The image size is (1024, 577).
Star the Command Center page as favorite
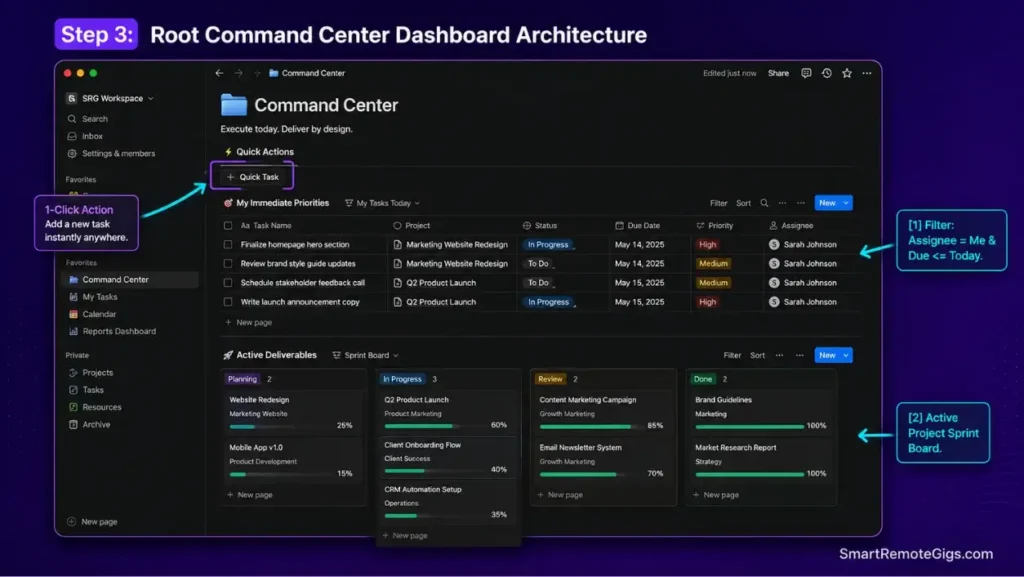point(847,73)
